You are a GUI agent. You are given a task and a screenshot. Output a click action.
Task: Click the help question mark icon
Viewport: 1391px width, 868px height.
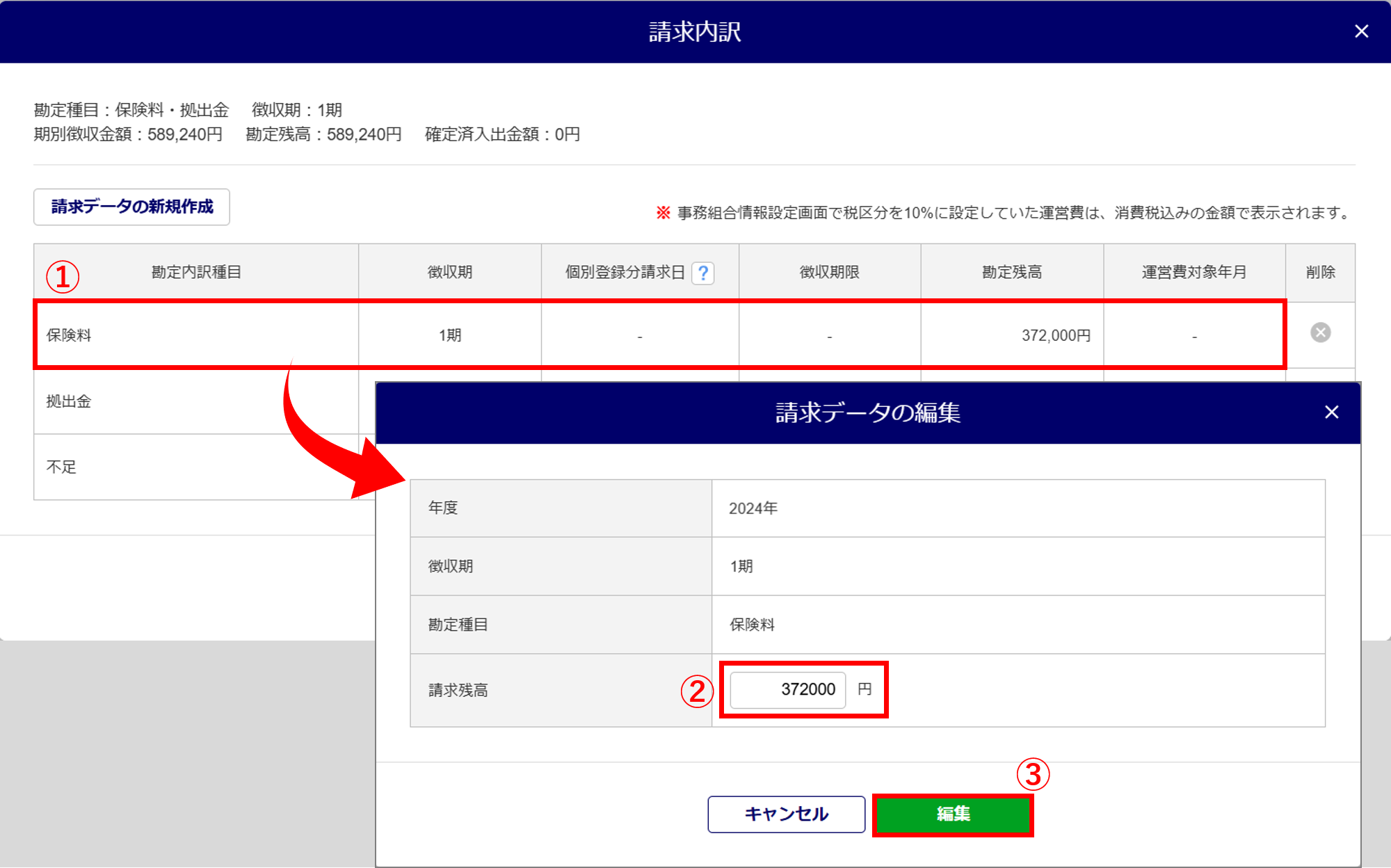click(703, 273)
